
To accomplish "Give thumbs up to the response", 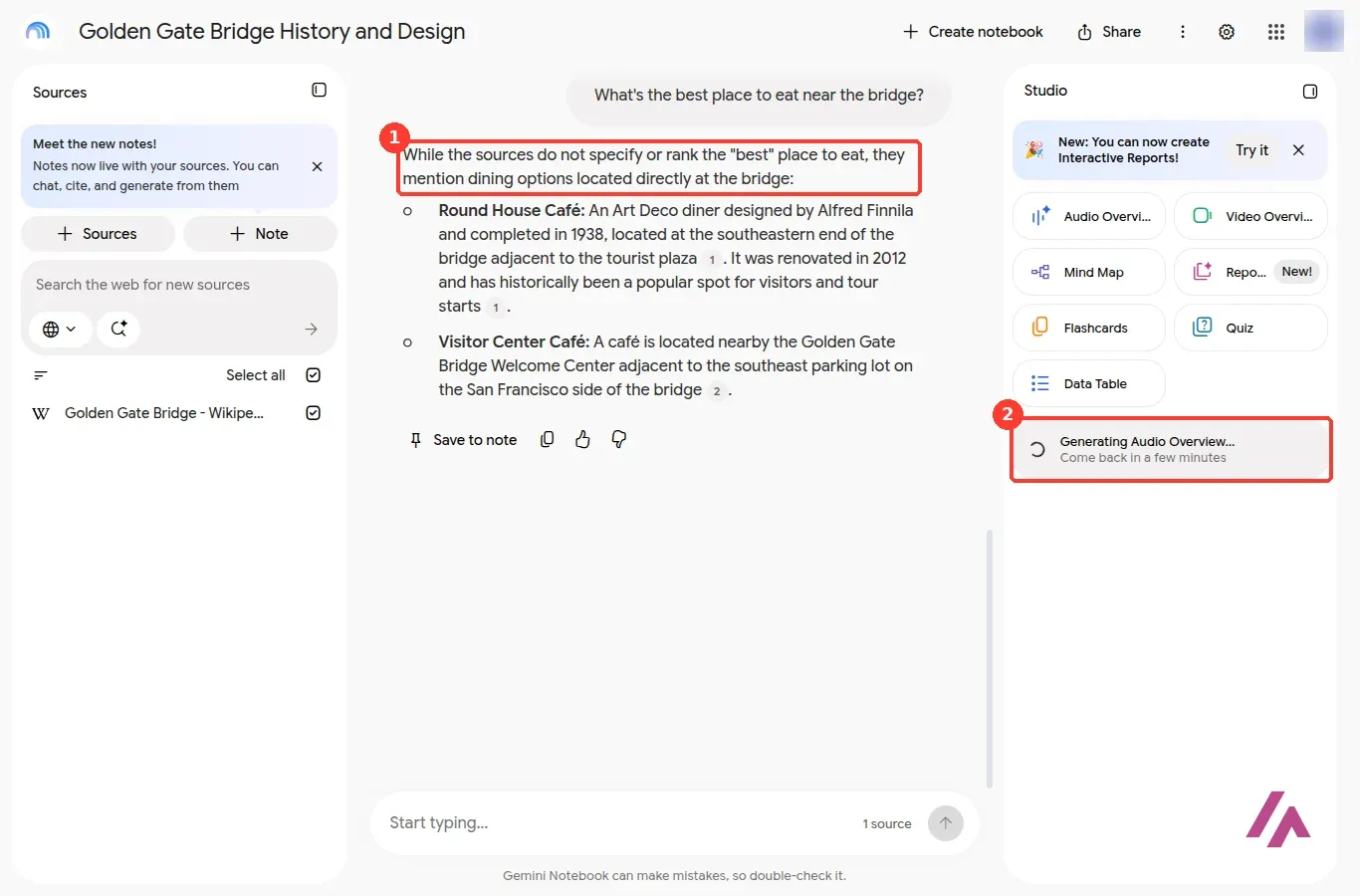I will point(582,439).
